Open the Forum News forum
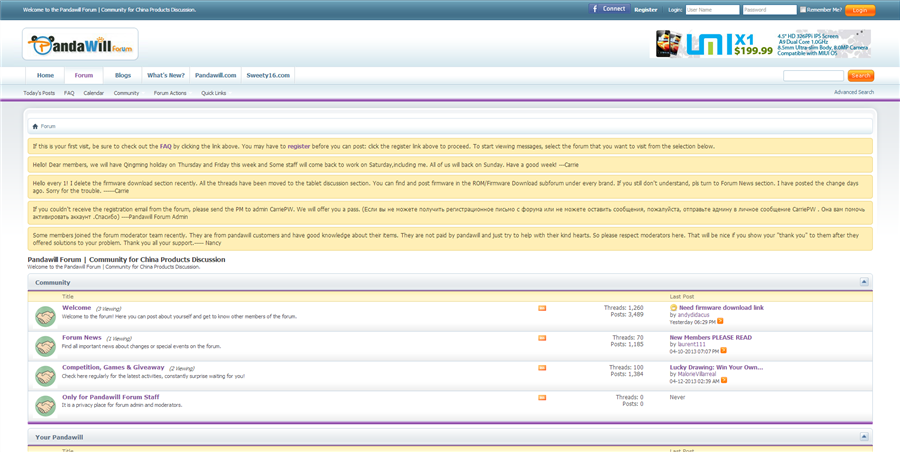The width and height of the screenshot is (900, 452). click(x=82, y=338)
